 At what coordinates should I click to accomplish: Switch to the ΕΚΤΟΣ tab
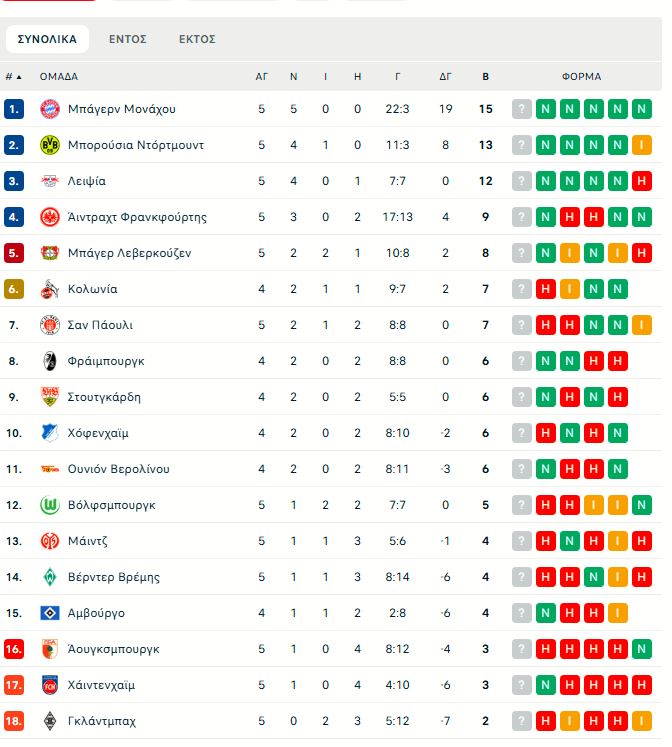[197, 39]
